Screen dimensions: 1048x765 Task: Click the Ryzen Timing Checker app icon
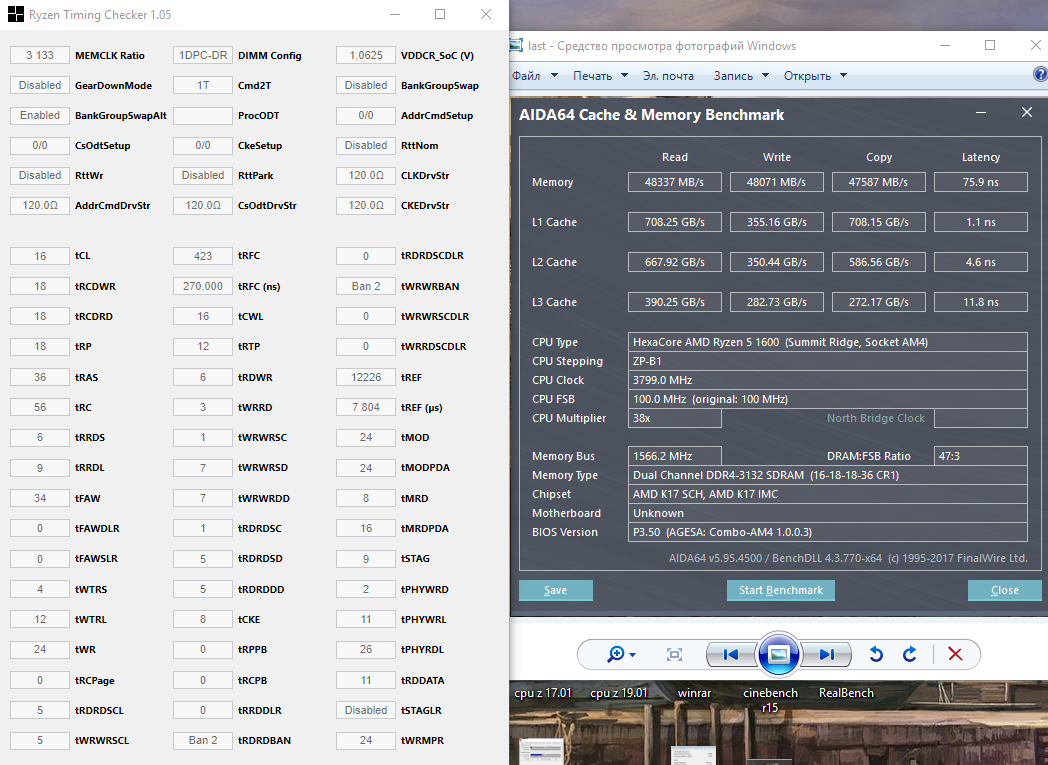coord(15,14)
